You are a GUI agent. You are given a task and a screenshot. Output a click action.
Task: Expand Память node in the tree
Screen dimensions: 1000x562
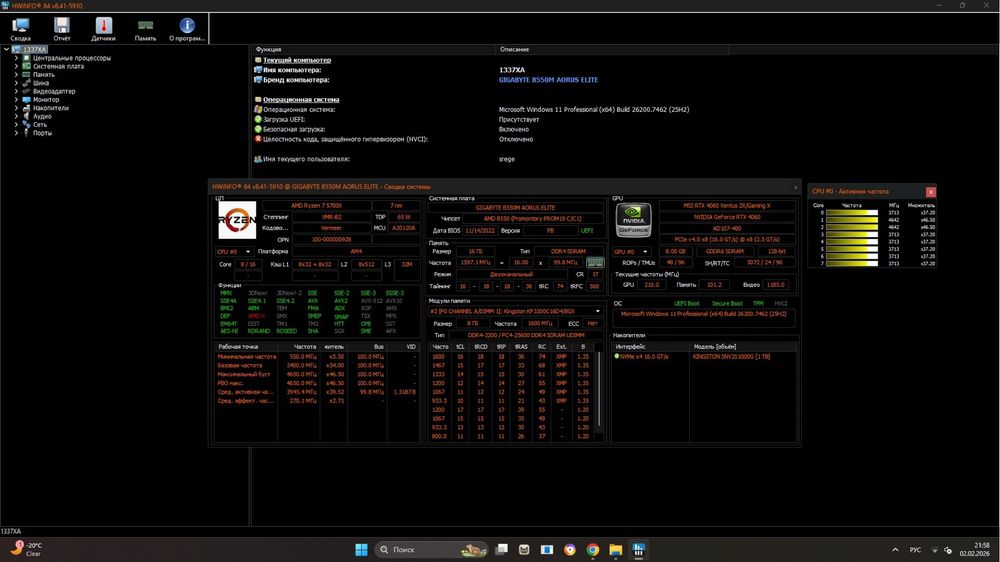(x=17, y=75)
